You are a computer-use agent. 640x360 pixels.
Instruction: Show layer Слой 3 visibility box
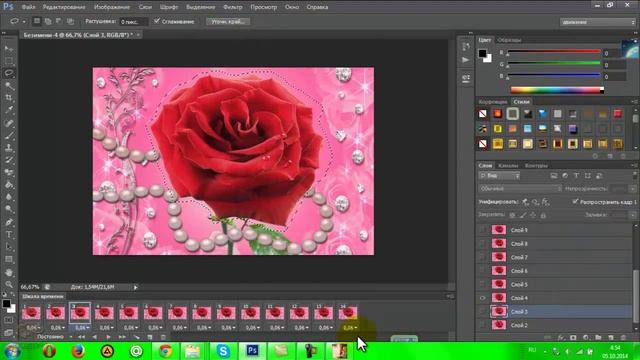click(482, 311)
